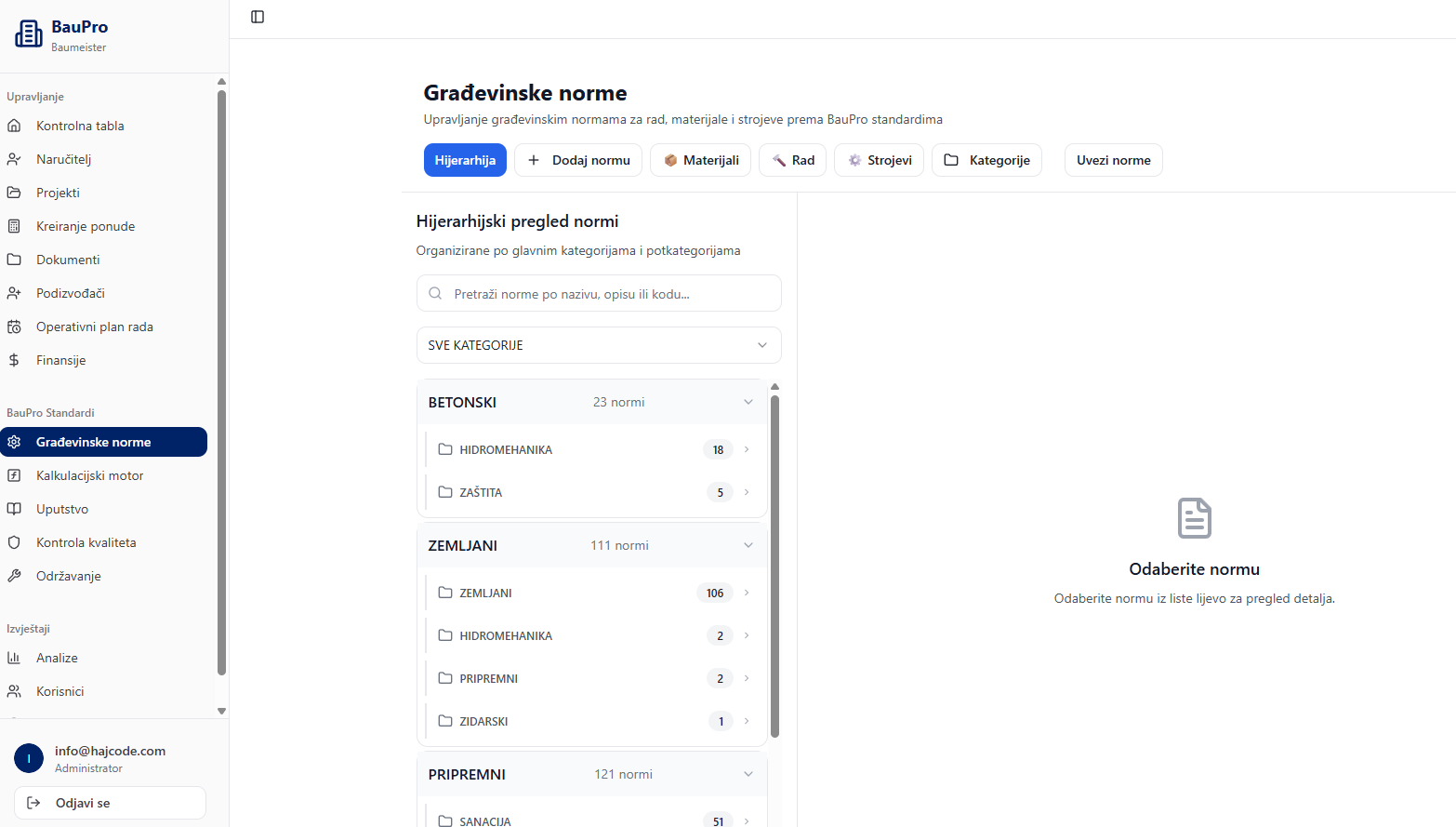Click the Kontrolna tabla home icon
1456x827 pixels.
click(14, 126)
